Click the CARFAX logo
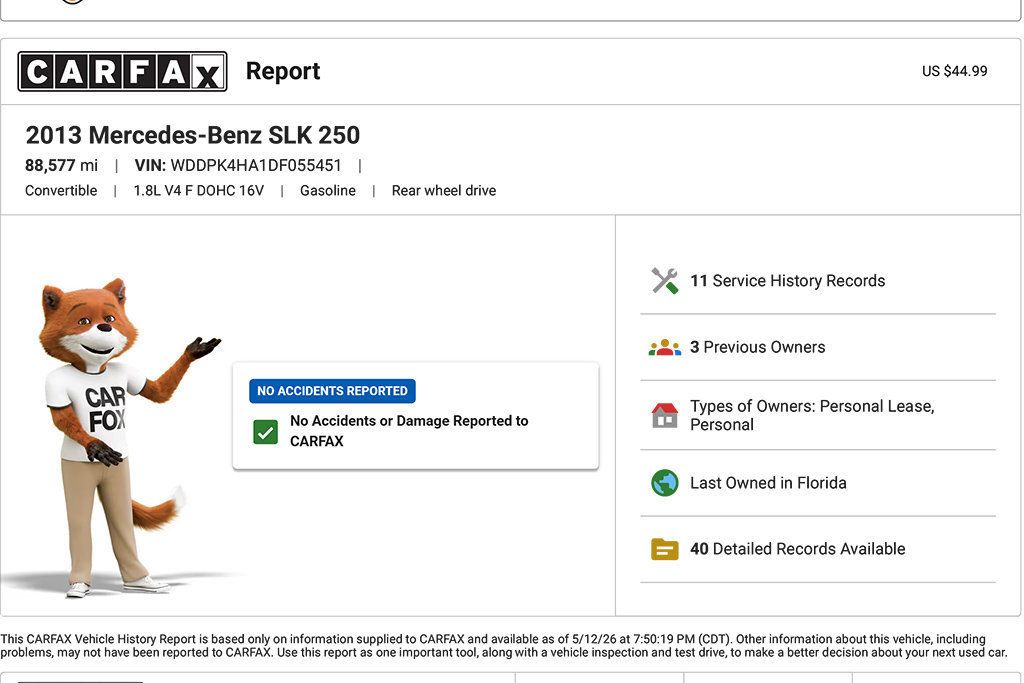The width and height of the screenshot is (1024, 683). click(x=122, y=71)
